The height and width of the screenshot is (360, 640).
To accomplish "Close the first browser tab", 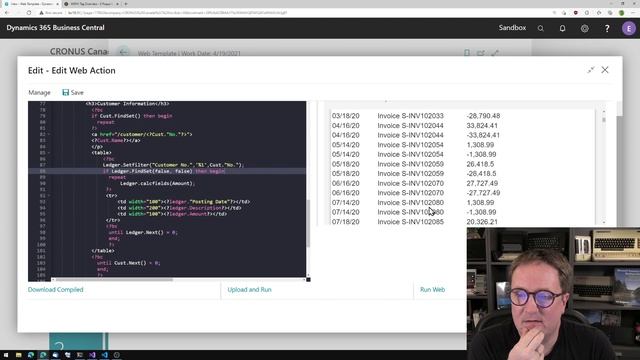I will [57, 4].
